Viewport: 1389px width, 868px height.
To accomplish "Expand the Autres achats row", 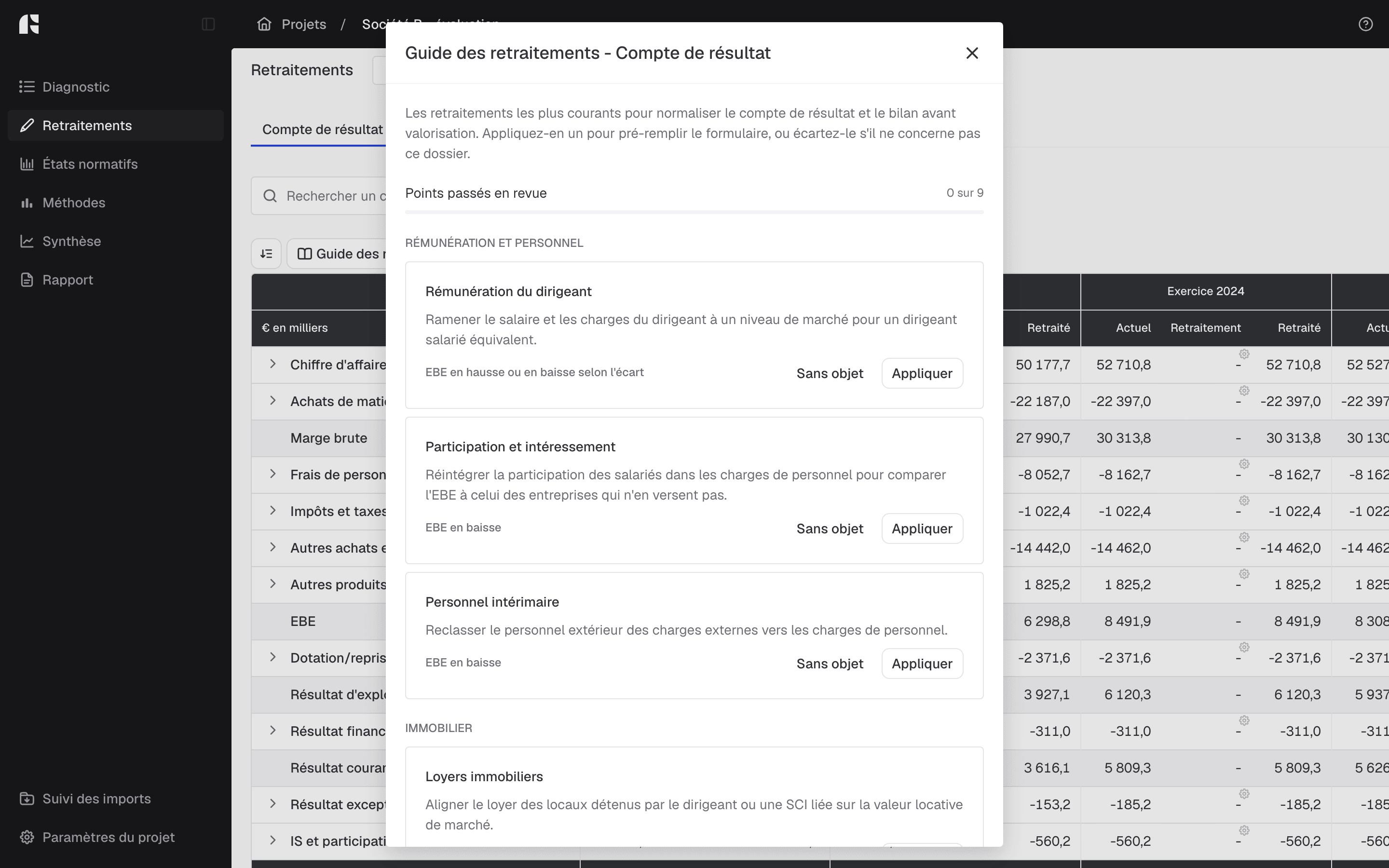I will (x=273, y=547).
